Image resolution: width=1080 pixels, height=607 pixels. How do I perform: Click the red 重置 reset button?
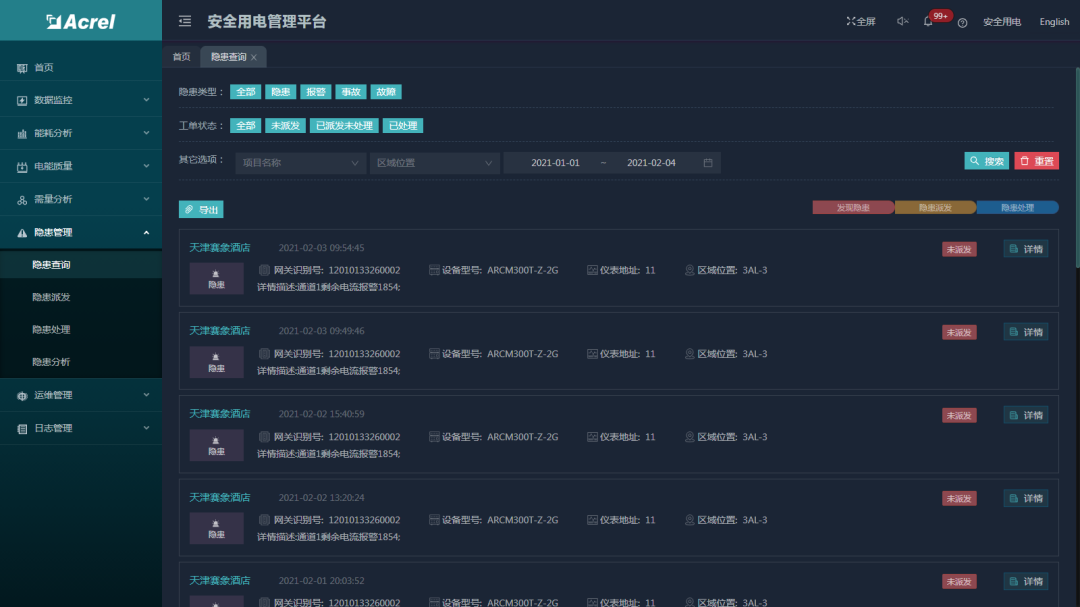click(1036, 161)
